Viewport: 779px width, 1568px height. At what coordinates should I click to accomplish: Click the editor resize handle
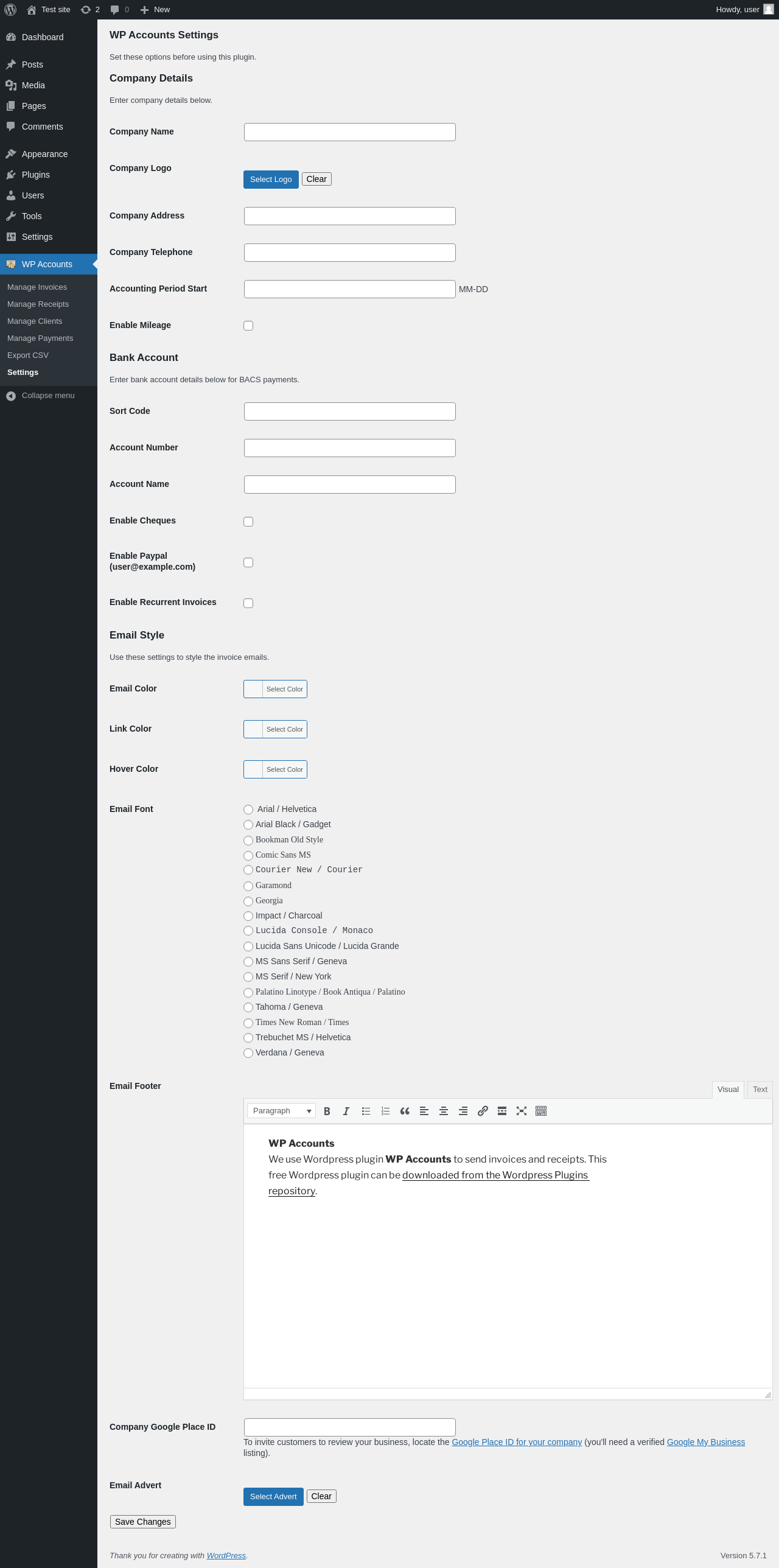[768, 1395]
